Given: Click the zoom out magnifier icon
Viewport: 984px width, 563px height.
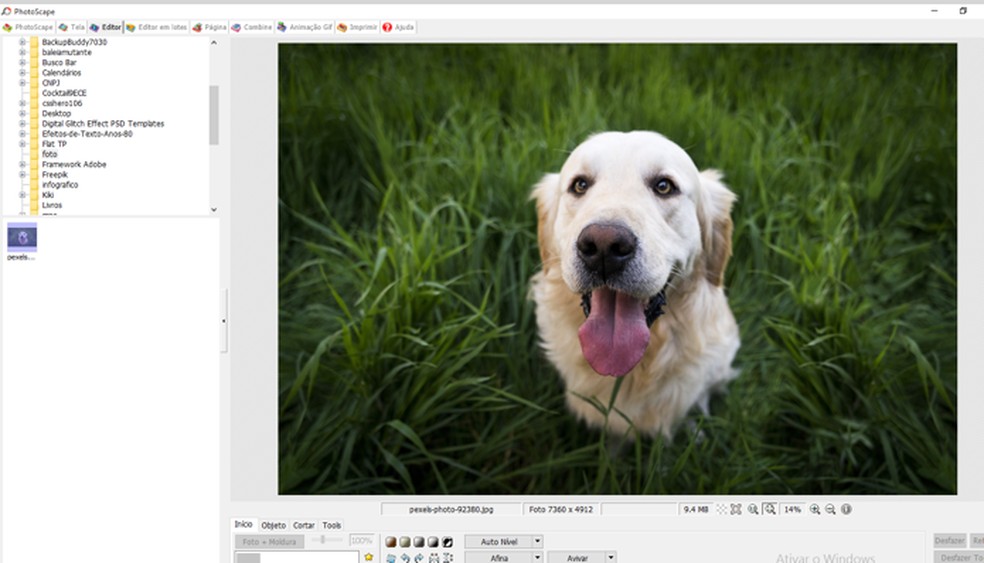Looking at the screenshot, I should 830,509.
